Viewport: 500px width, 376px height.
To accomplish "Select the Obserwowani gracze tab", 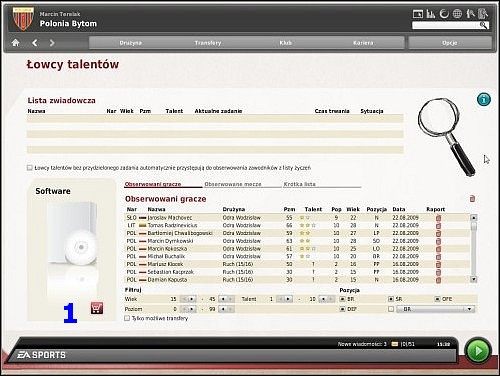I will pos(153,184).
